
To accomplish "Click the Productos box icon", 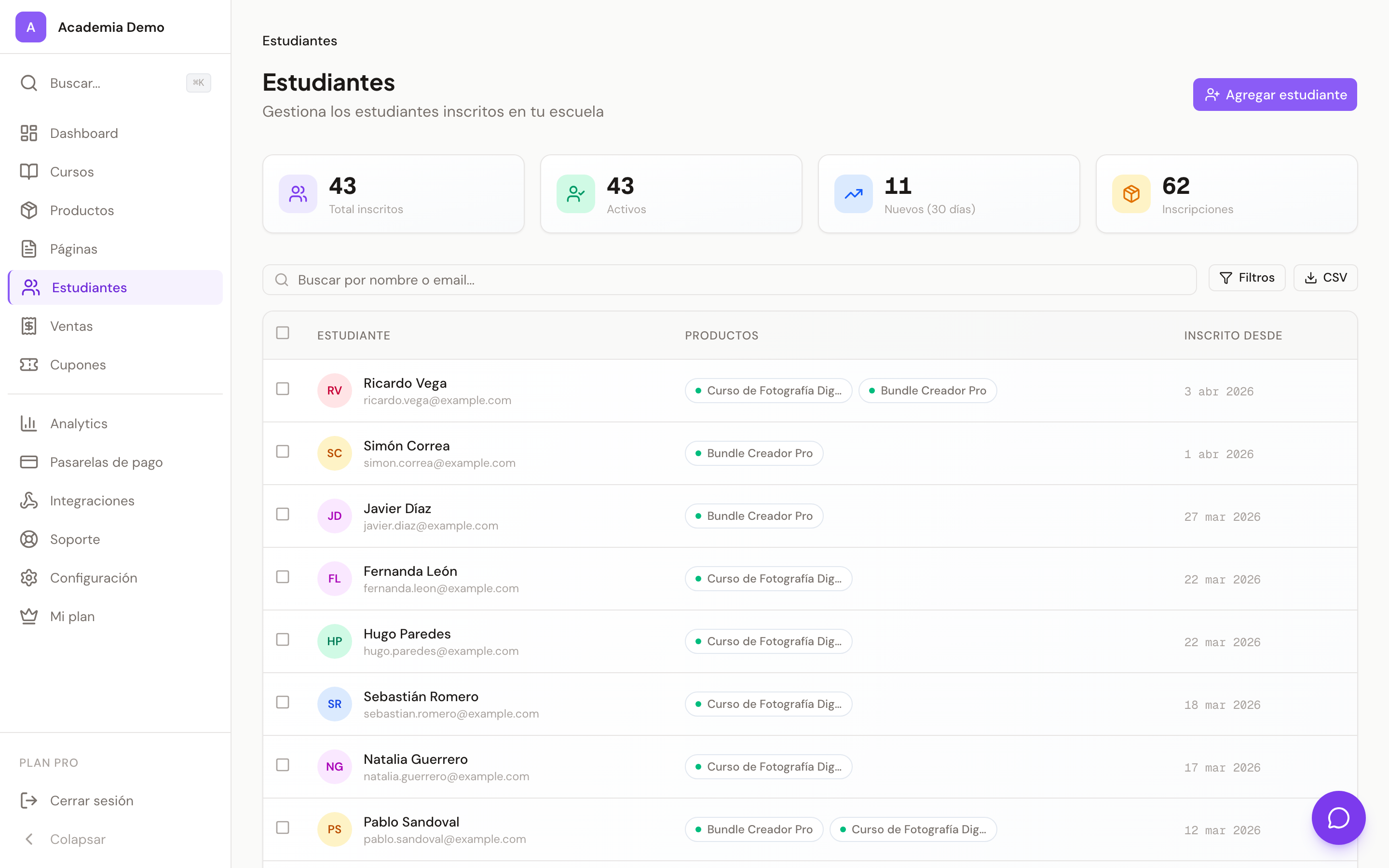I will tap(29, 210).
